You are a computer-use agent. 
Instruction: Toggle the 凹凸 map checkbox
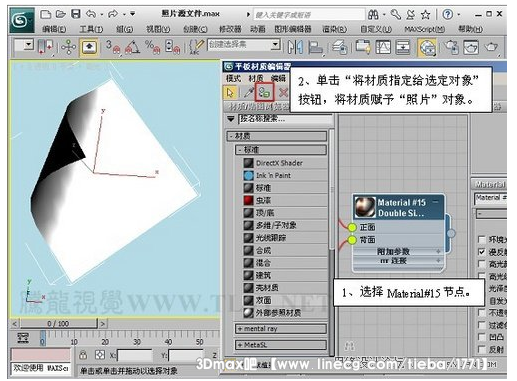481,337
